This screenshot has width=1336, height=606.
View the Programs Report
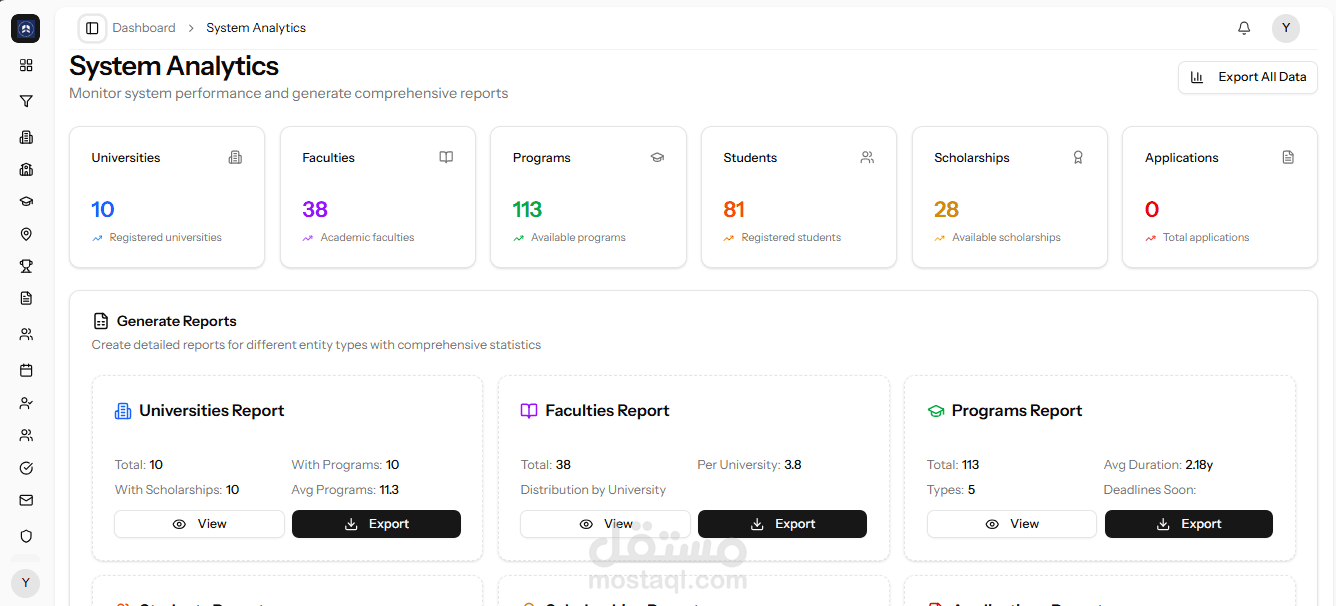1011,524
